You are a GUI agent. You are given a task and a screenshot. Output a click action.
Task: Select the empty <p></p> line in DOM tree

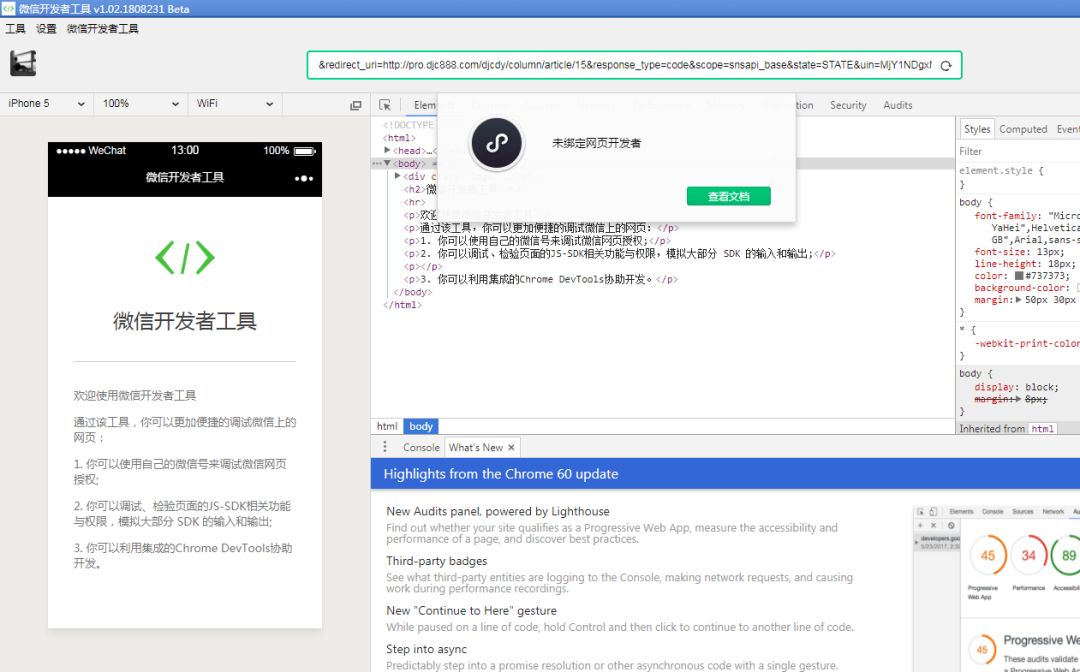tap(423, 266)
